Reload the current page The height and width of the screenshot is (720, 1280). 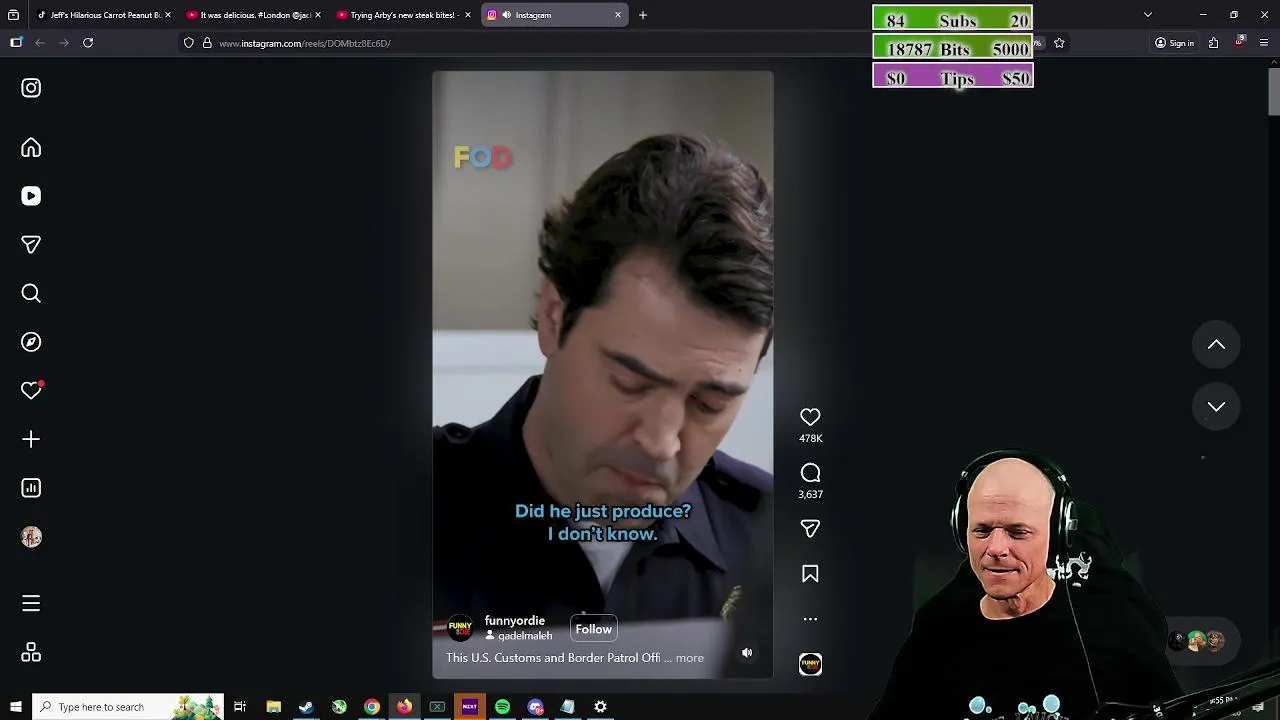click(88, 43)
